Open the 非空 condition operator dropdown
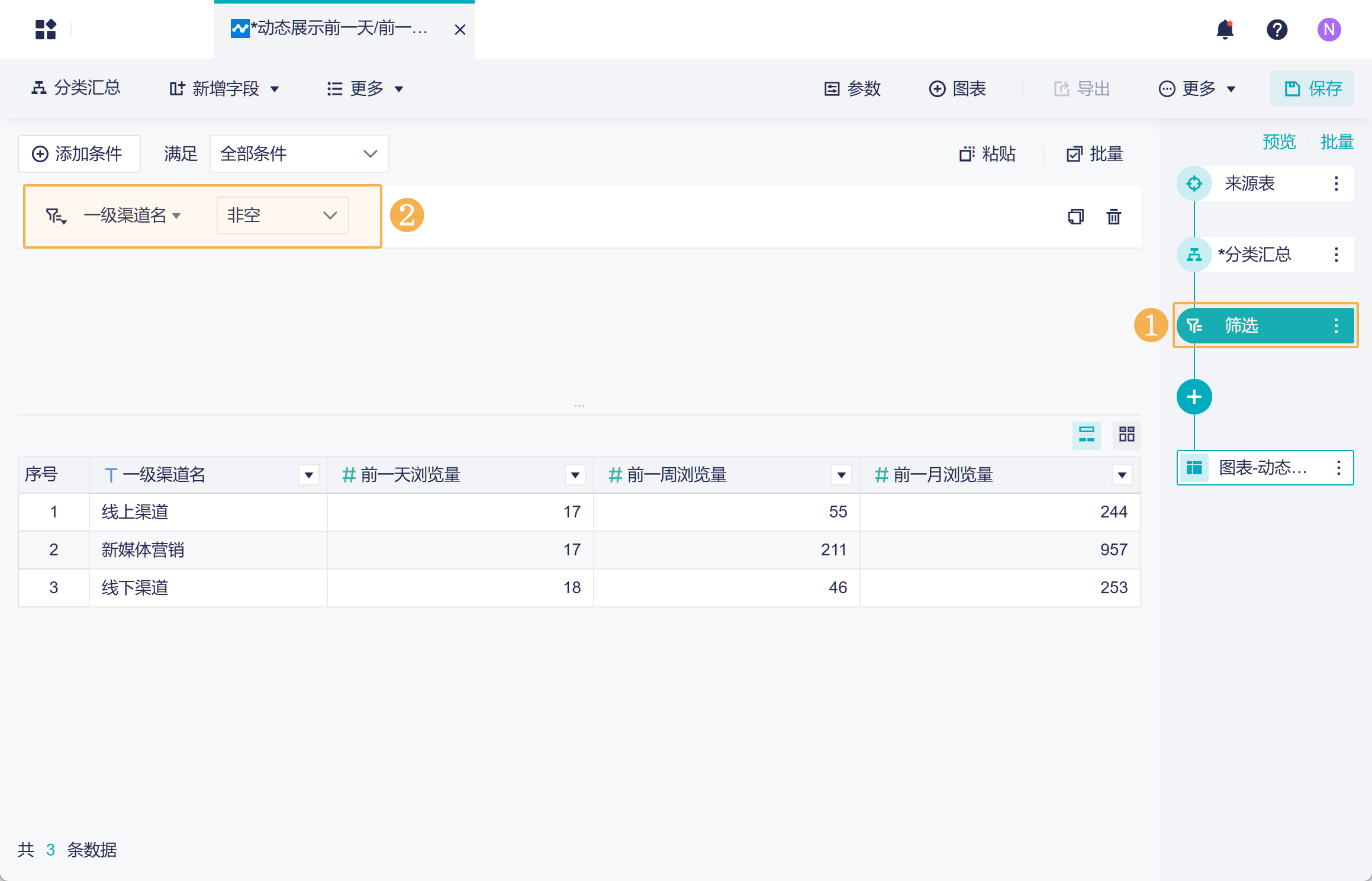 tap(282, 216)
